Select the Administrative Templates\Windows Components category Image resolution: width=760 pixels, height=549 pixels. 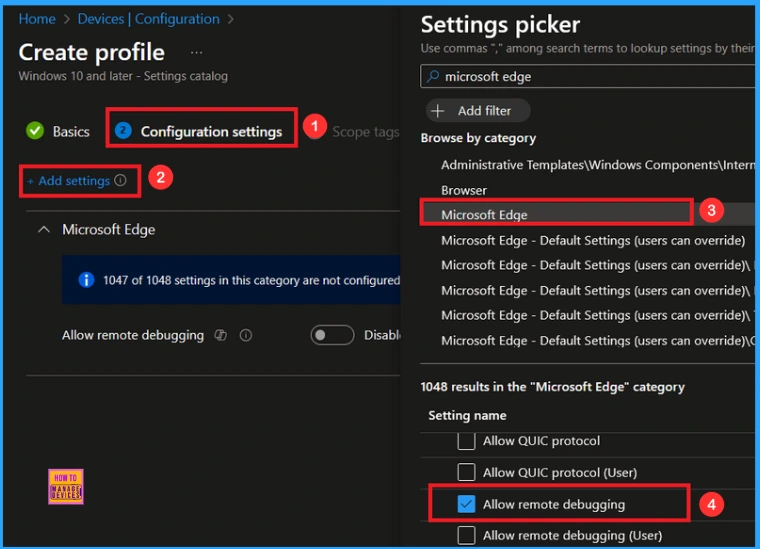point(598,165)
